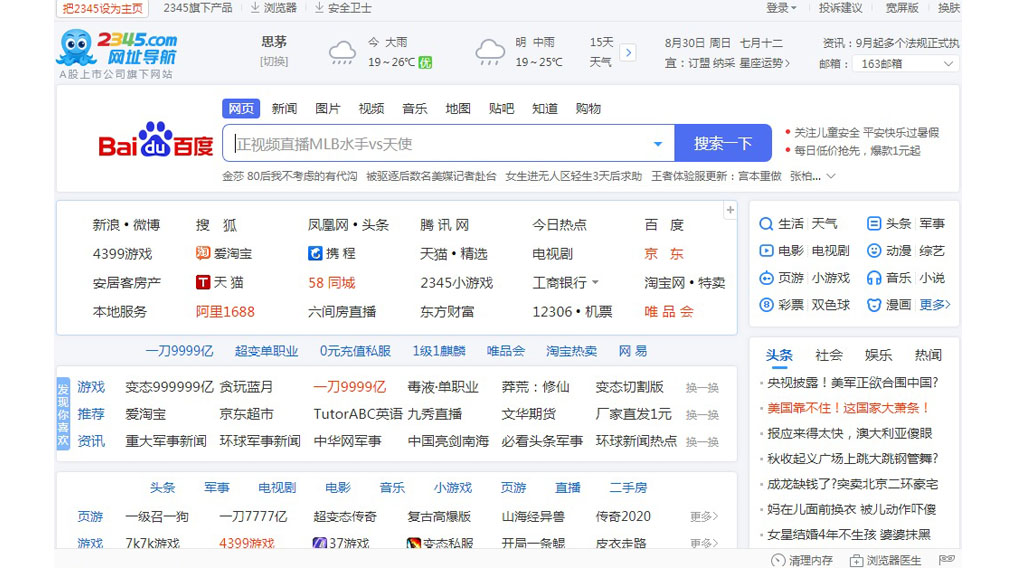Viewport: 1024px width, 570px height.
Task: Select 二手房 category link
Action: pyautogui.click(x=628, y=488)
